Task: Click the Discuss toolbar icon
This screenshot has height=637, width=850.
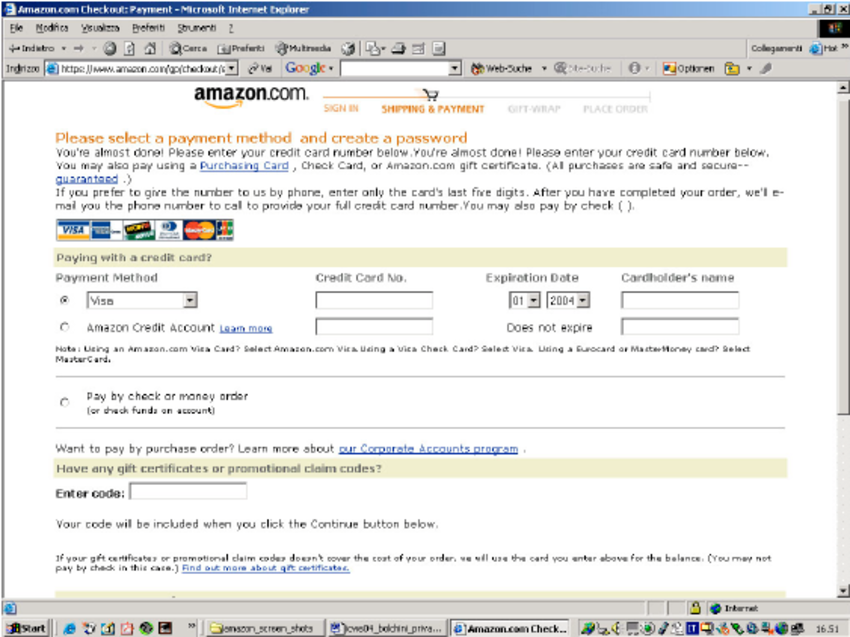Action: point(439,49)
